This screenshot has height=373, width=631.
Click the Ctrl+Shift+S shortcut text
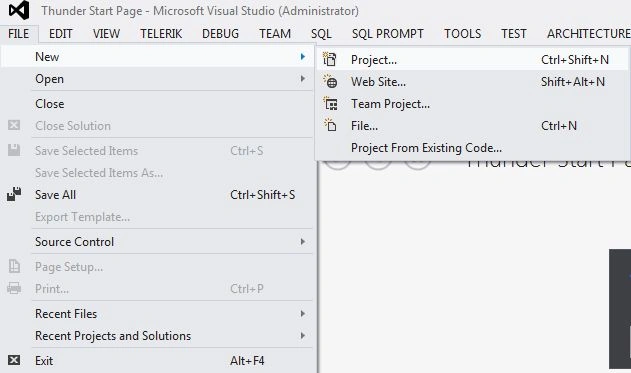262,195
